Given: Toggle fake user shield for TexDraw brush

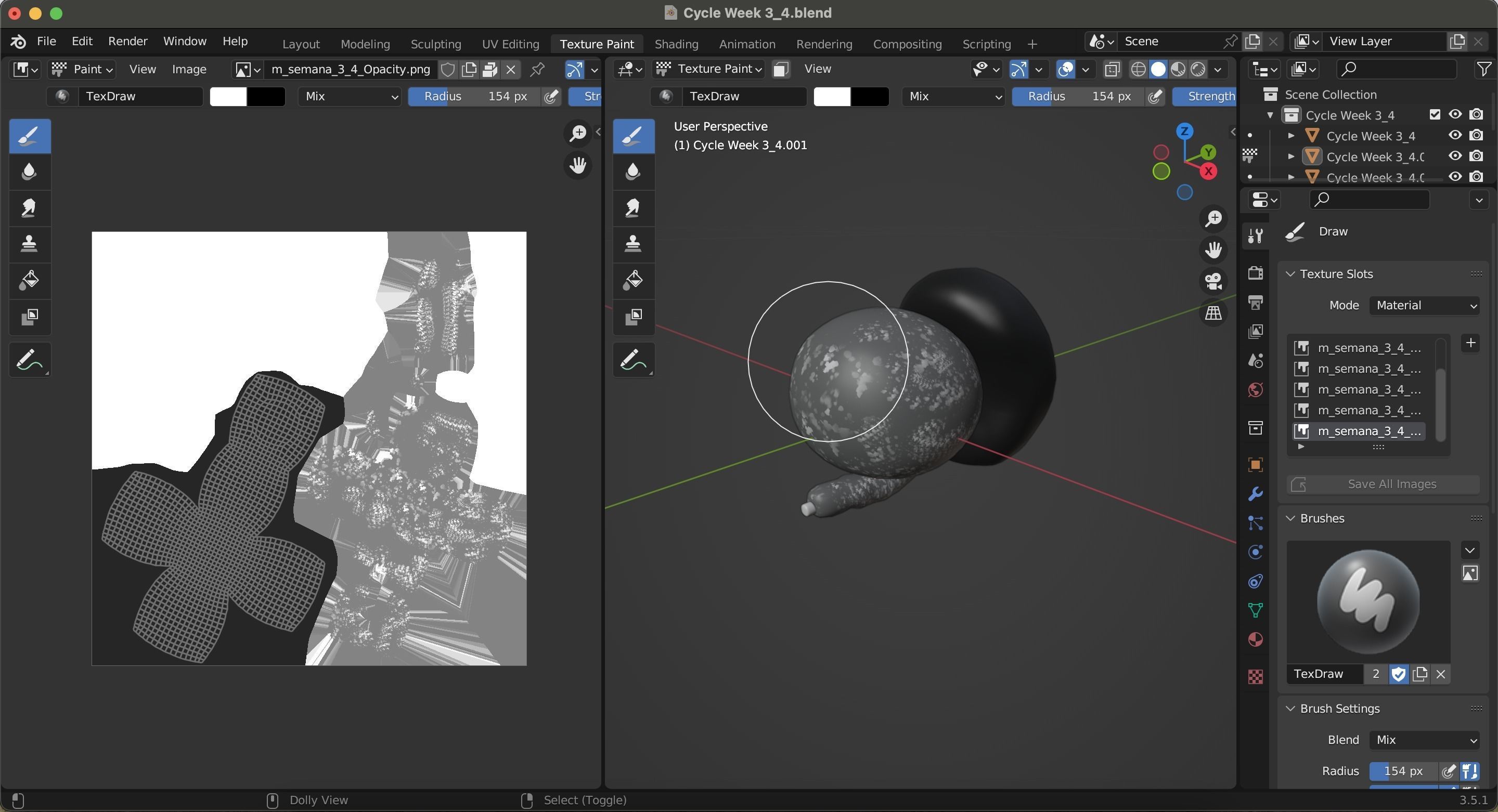Looking at the screenshot, I should pos(1399,674).
